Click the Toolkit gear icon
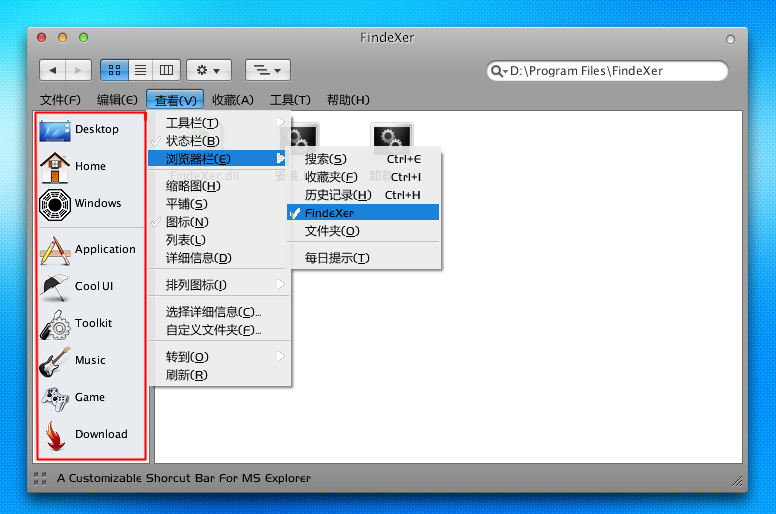 [x=54, y=324]
